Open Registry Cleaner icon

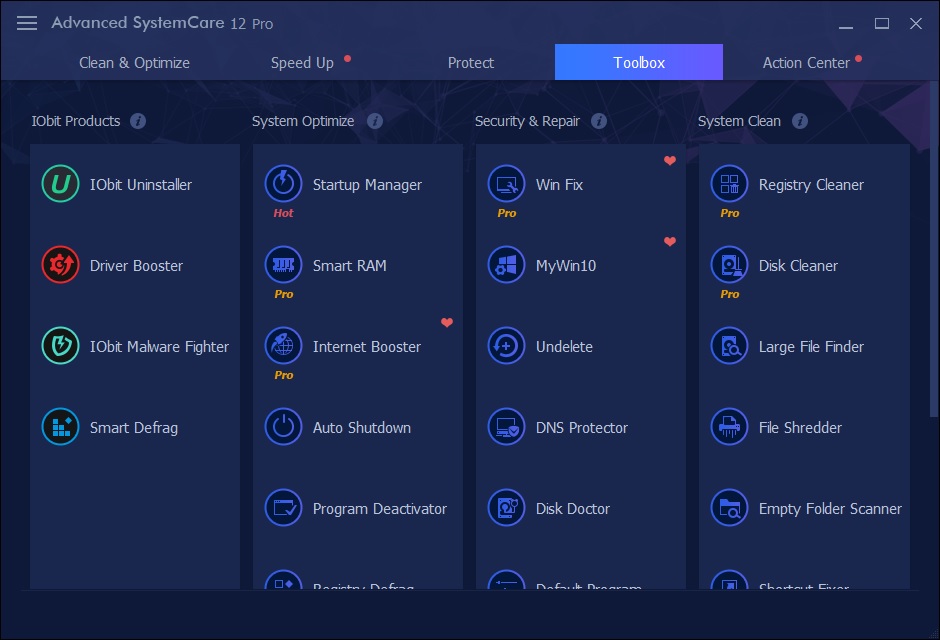point(730,184)
